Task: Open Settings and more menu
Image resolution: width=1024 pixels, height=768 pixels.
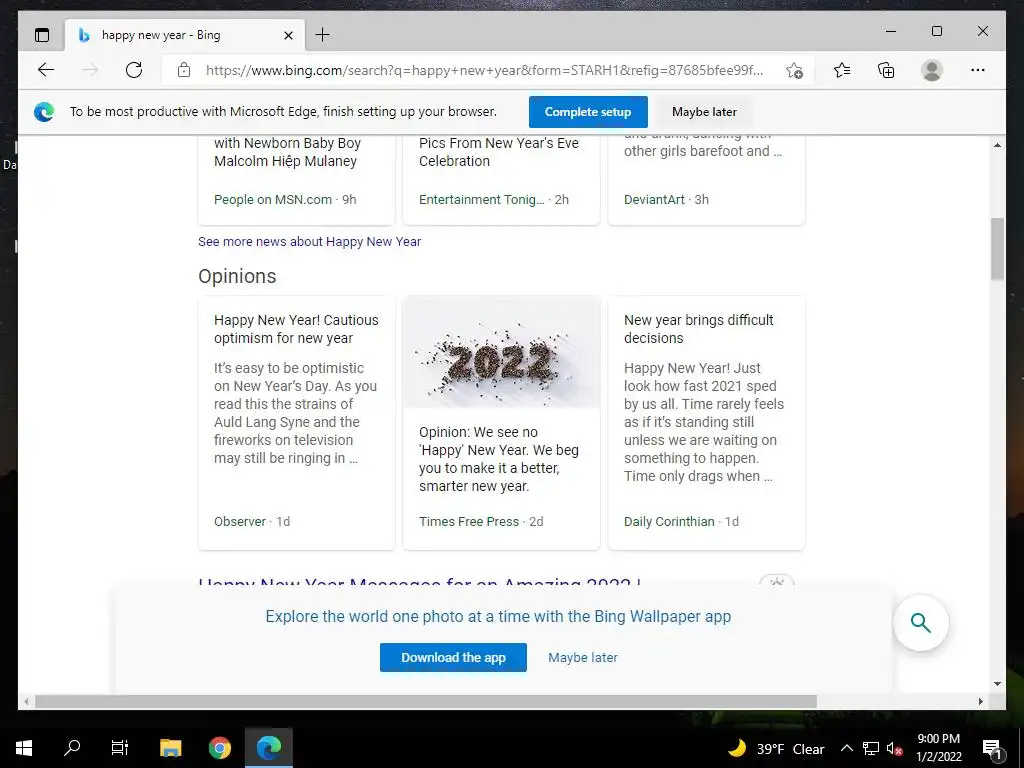Action: (x=978, y=70)
